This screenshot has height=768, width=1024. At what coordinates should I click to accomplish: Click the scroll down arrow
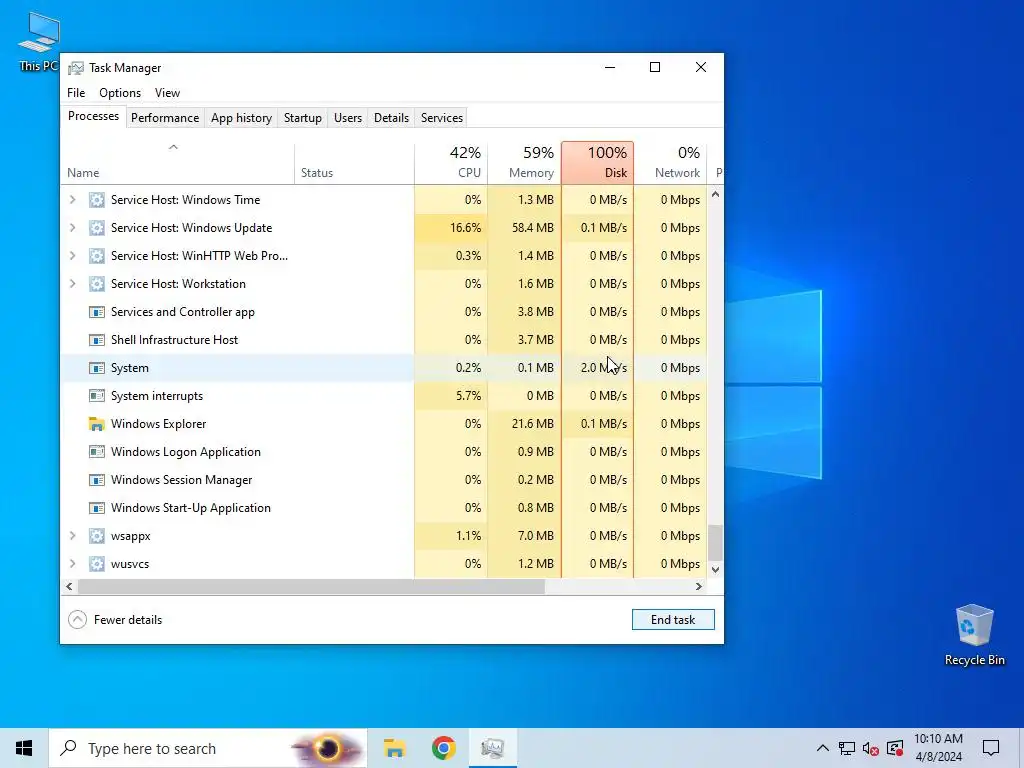point(716,569)
